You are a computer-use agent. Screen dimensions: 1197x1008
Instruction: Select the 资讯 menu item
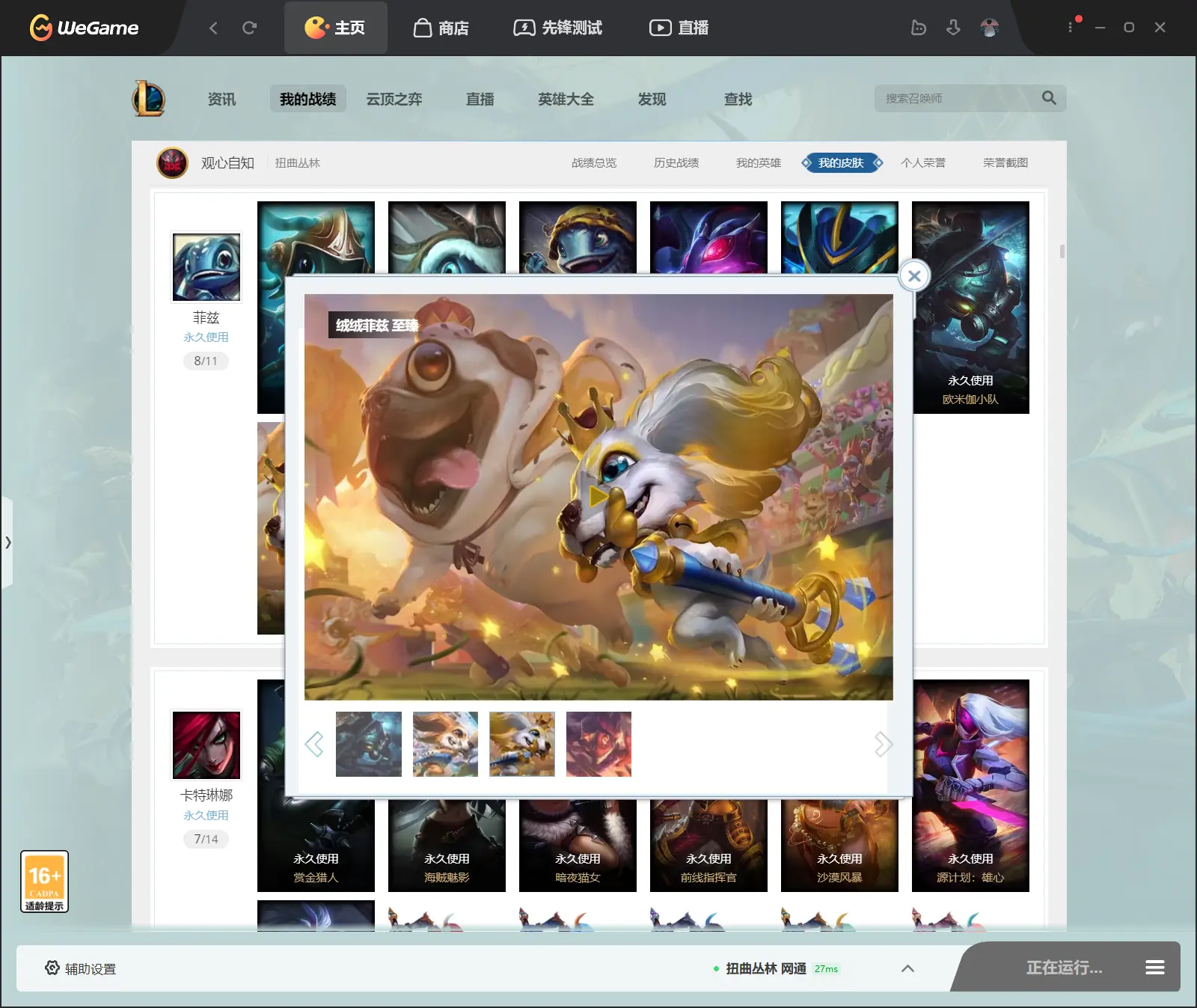pyautogui.click(x=221, y=99)
